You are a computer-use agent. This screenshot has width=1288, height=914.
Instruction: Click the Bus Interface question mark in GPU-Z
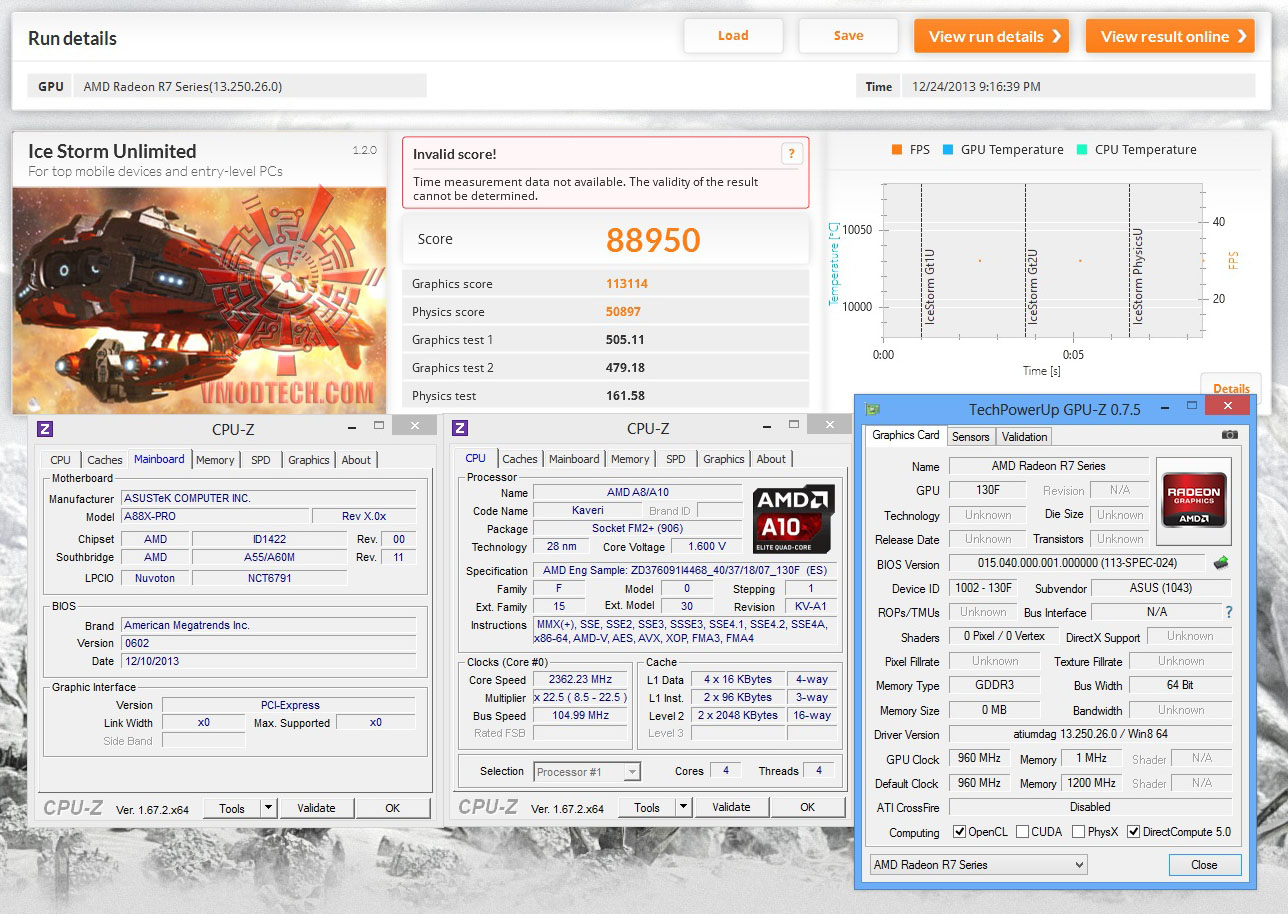coord(1229,612)
